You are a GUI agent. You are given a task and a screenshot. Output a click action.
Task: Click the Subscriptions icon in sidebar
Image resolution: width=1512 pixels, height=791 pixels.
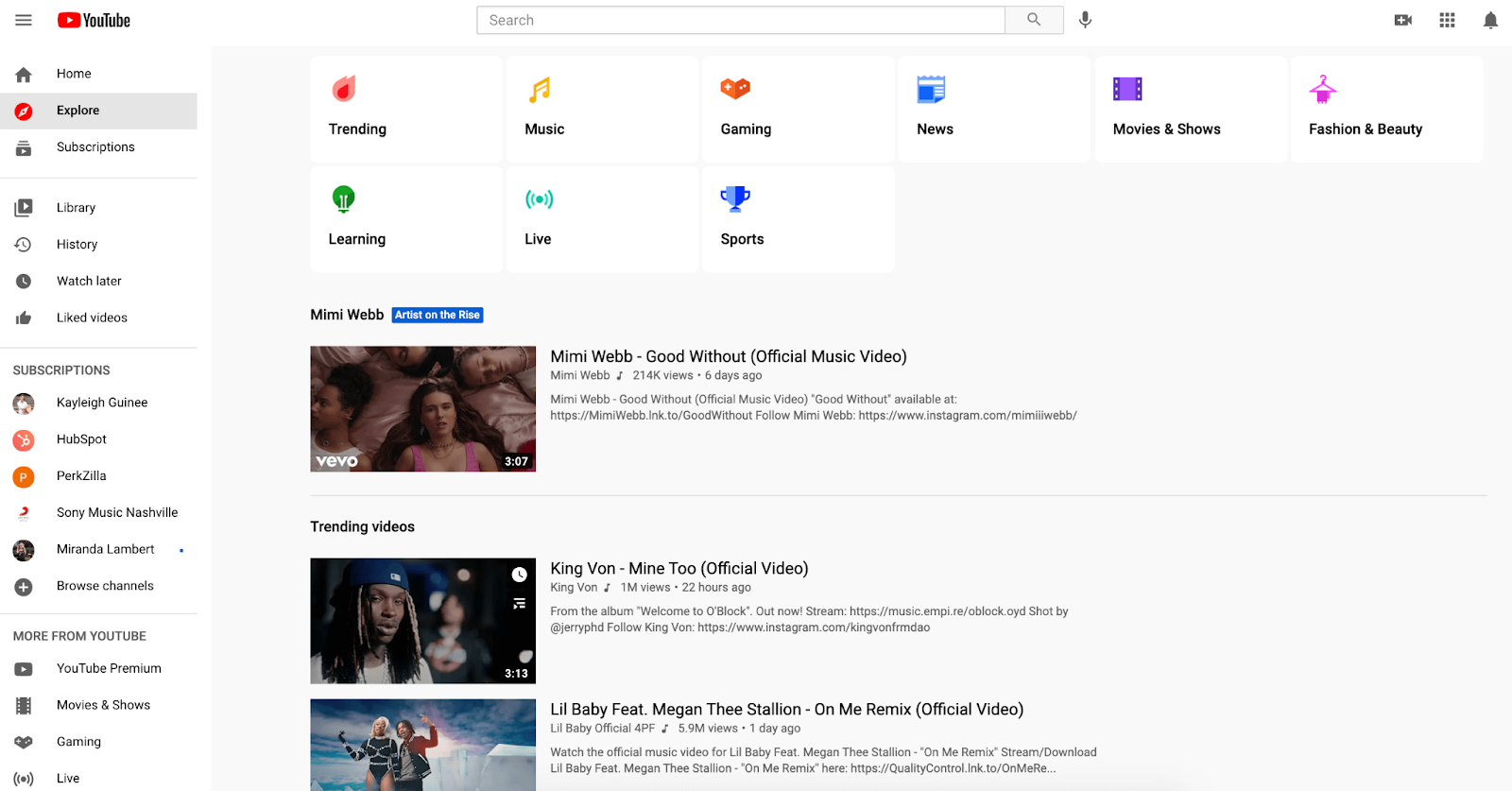pyautogui.click(x=24, y=148)
